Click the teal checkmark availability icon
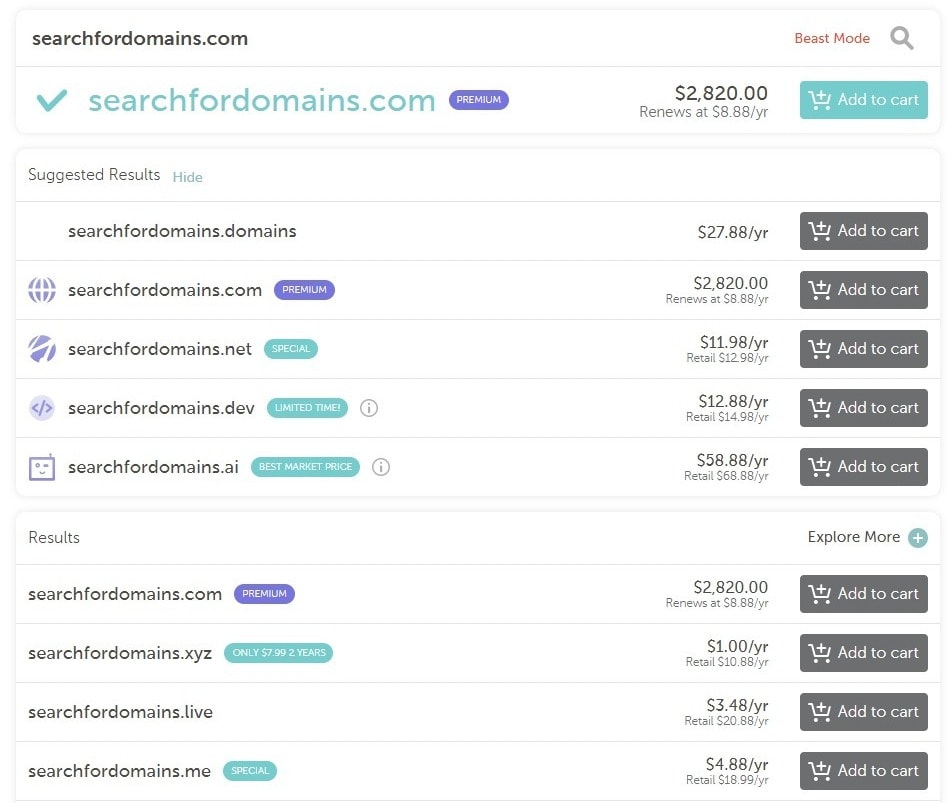 pos(52,100)
